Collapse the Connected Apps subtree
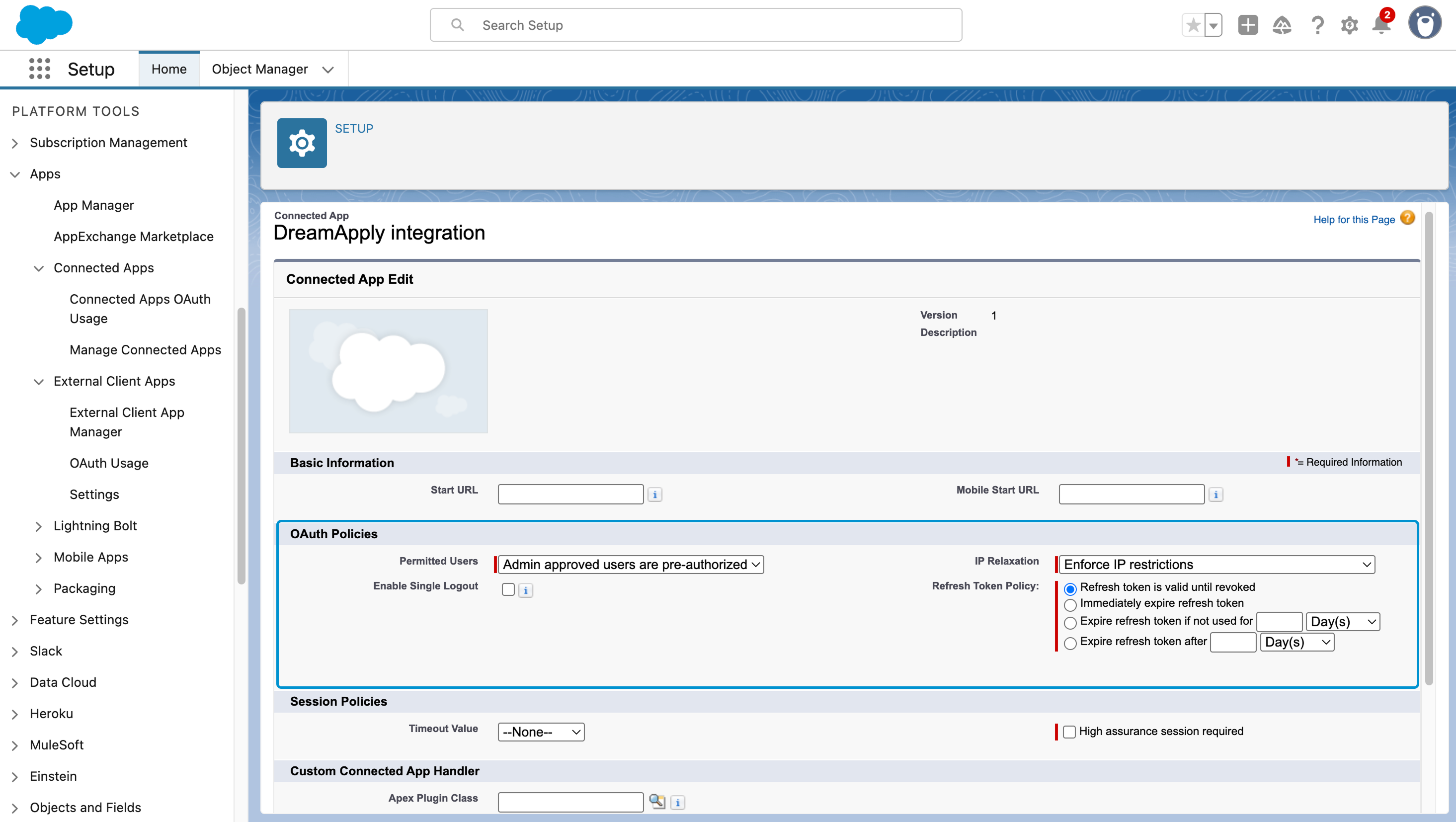The image size is (1456, 822). (38, 268)
